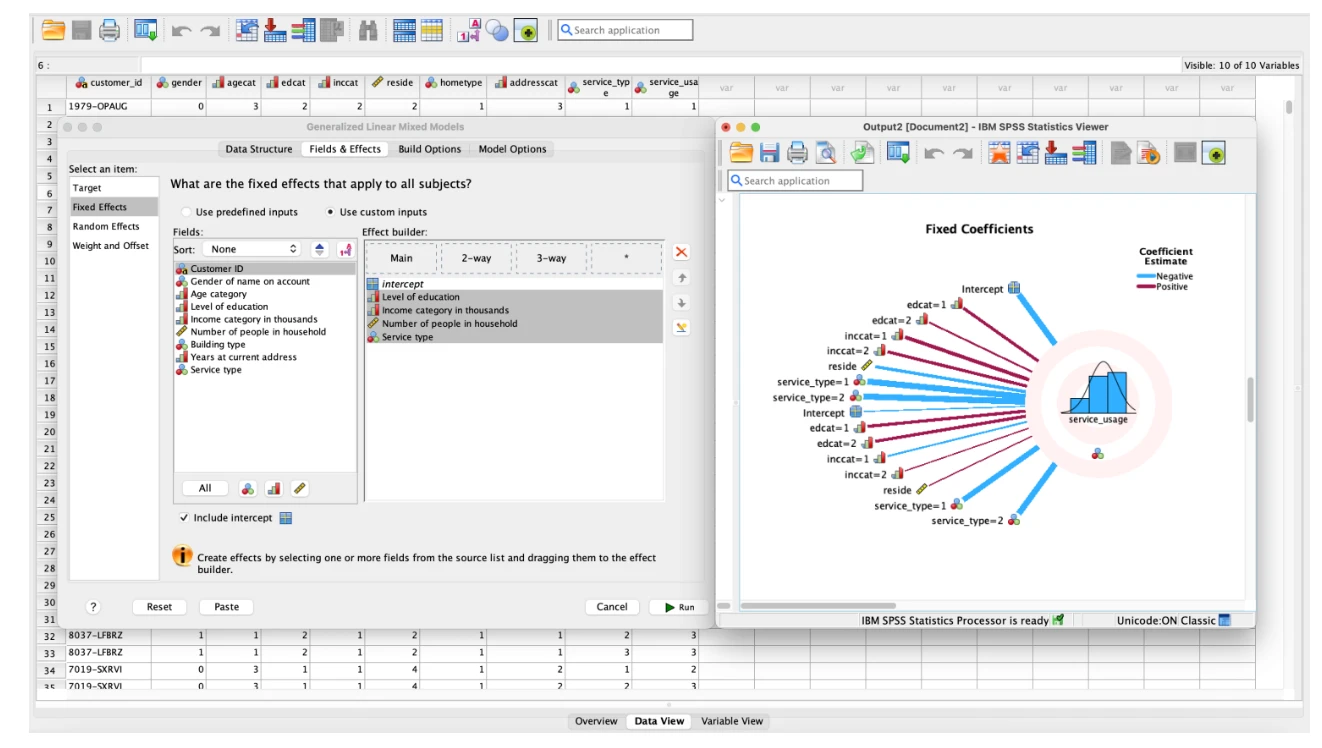Click the Cancel button
Screen dimensions: 1322x748
click(612, 607)
